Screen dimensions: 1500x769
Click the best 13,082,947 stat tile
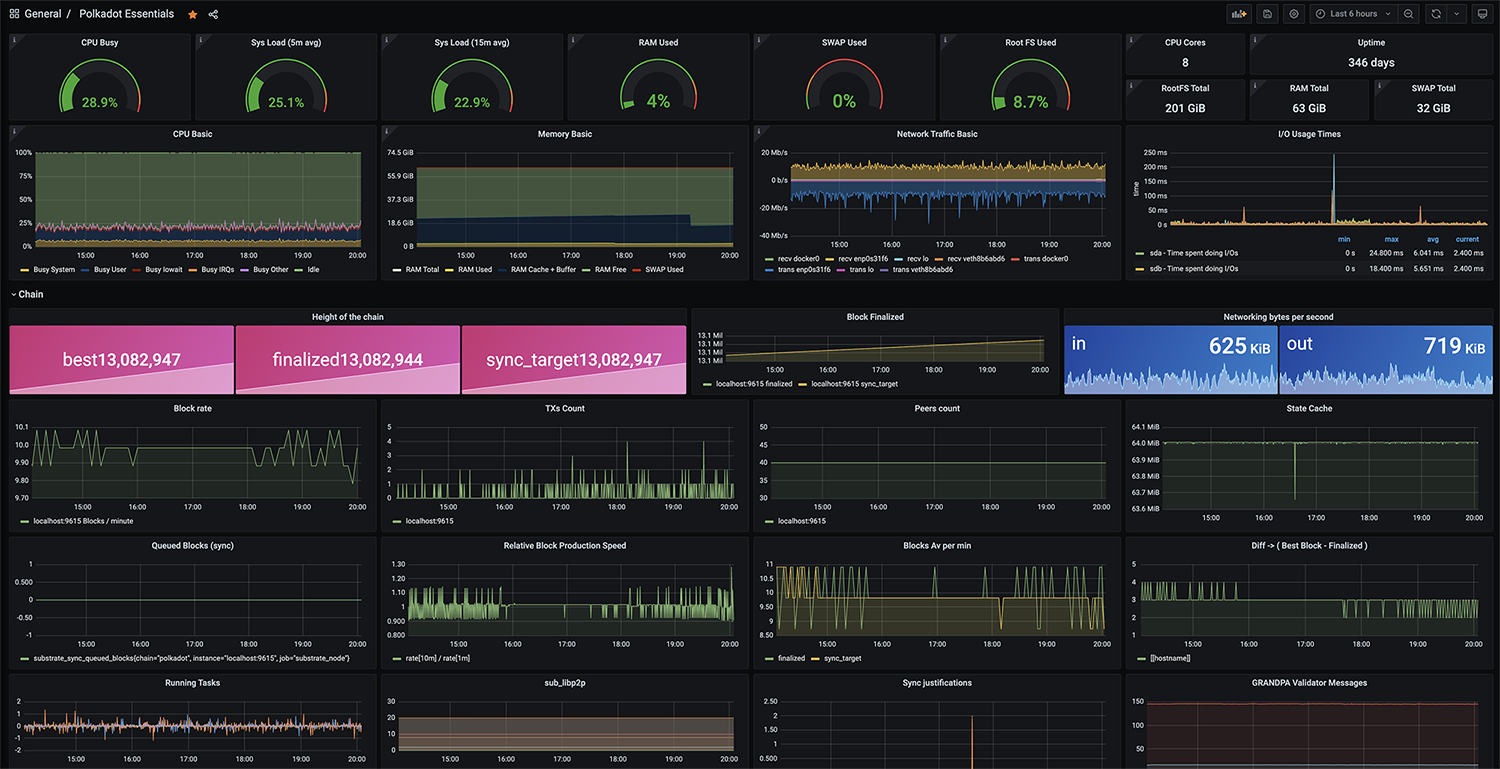coord(121,359)
